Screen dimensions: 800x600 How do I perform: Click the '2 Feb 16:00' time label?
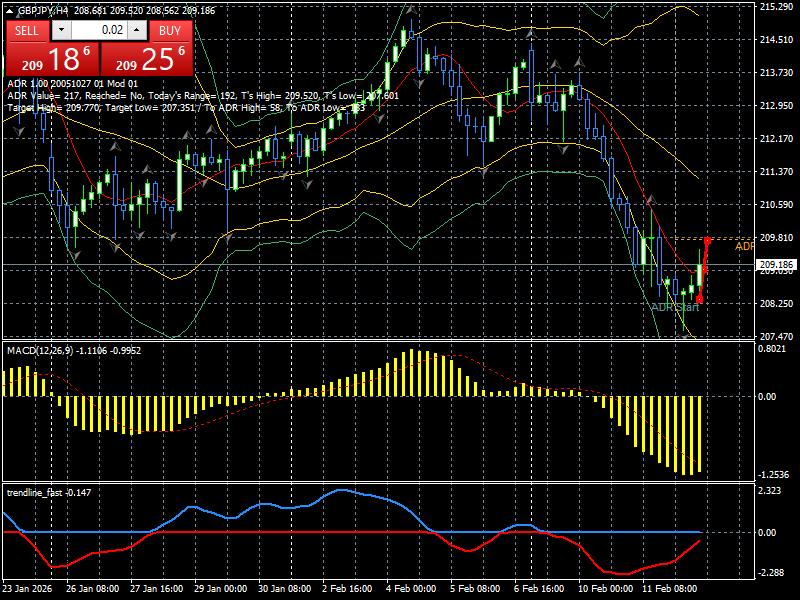pos(347,589)
